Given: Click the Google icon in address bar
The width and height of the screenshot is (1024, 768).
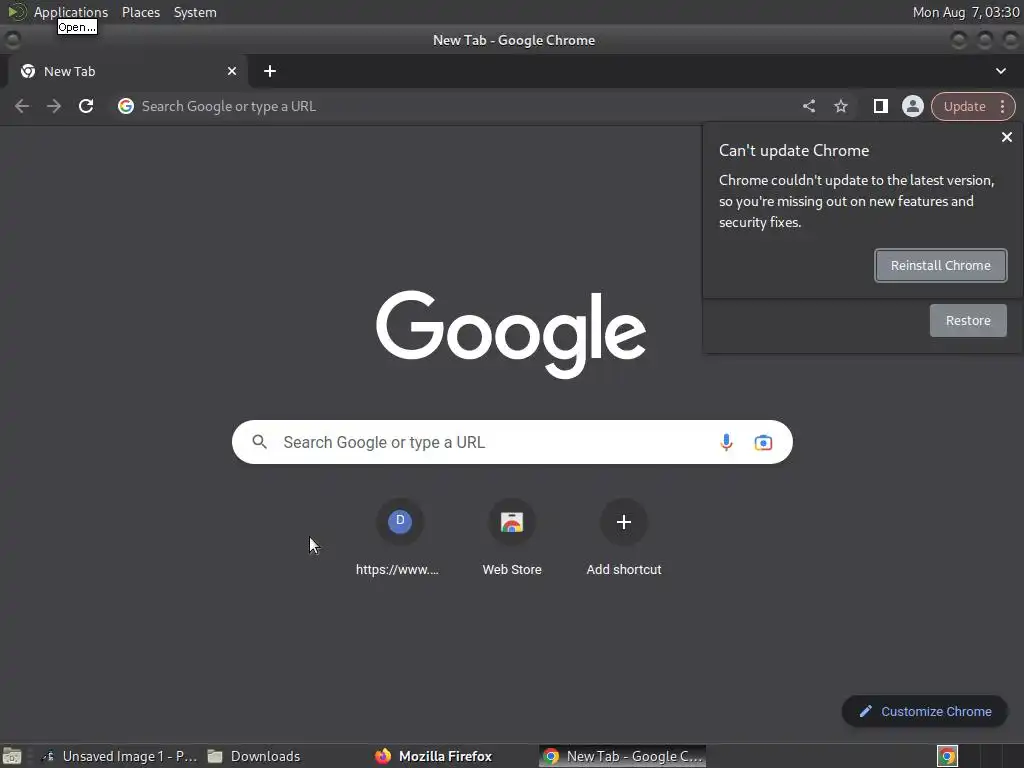Looking at the screenshot, I should point(125,106).
